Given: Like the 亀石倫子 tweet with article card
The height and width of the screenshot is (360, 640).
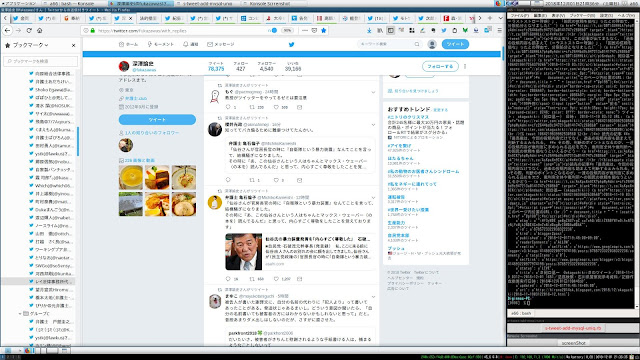Looking at the screenshot, I should pyautogui.click(x=276, y=279).
